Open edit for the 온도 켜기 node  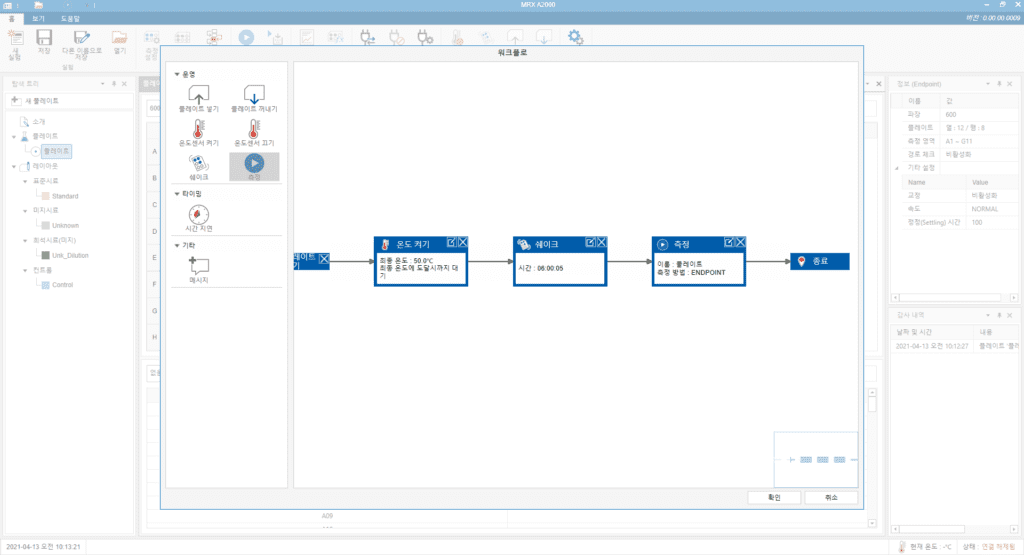coord(451,242)
